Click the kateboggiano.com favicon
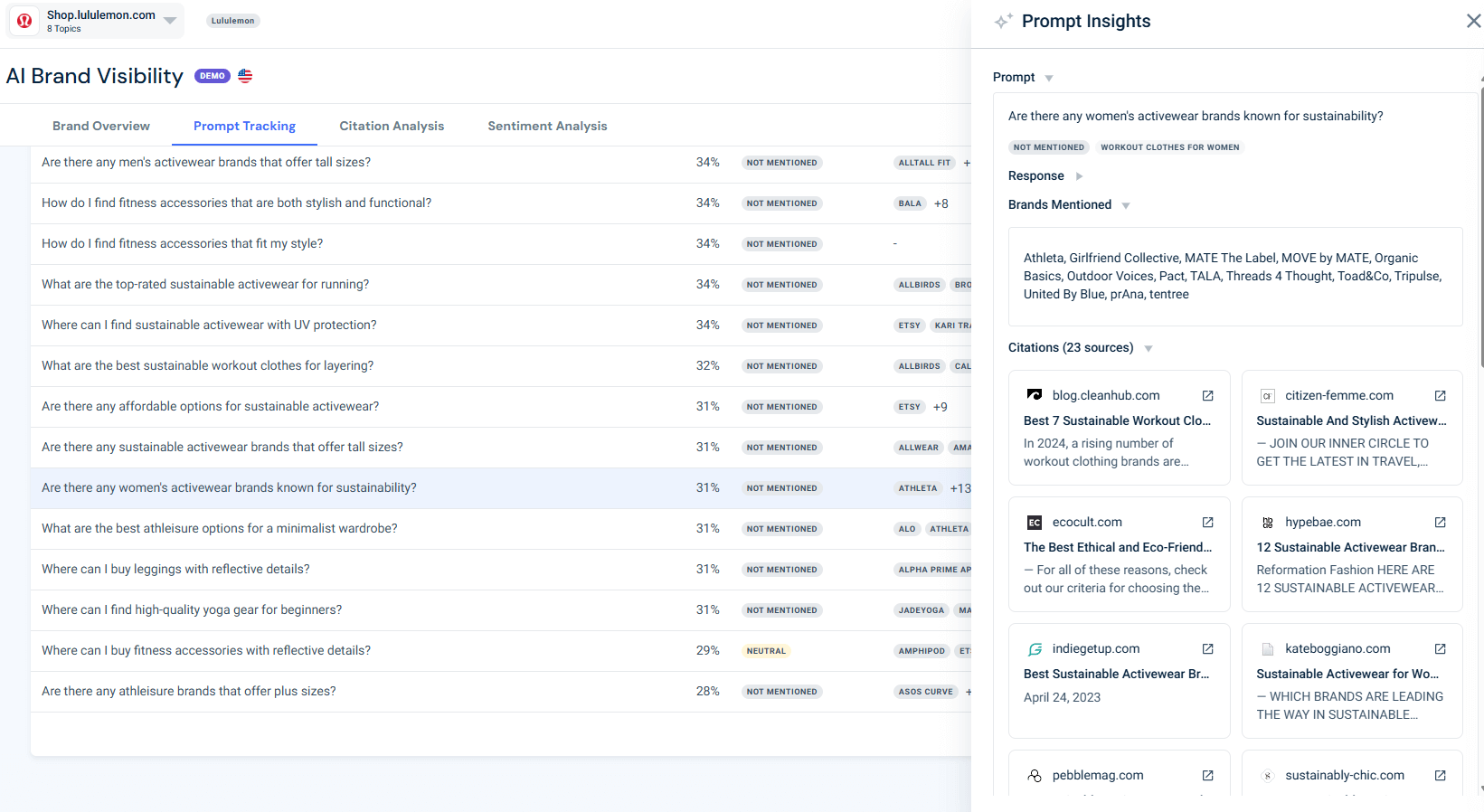The height and width of the screenshot is (812, 1484). (1268, 648)
